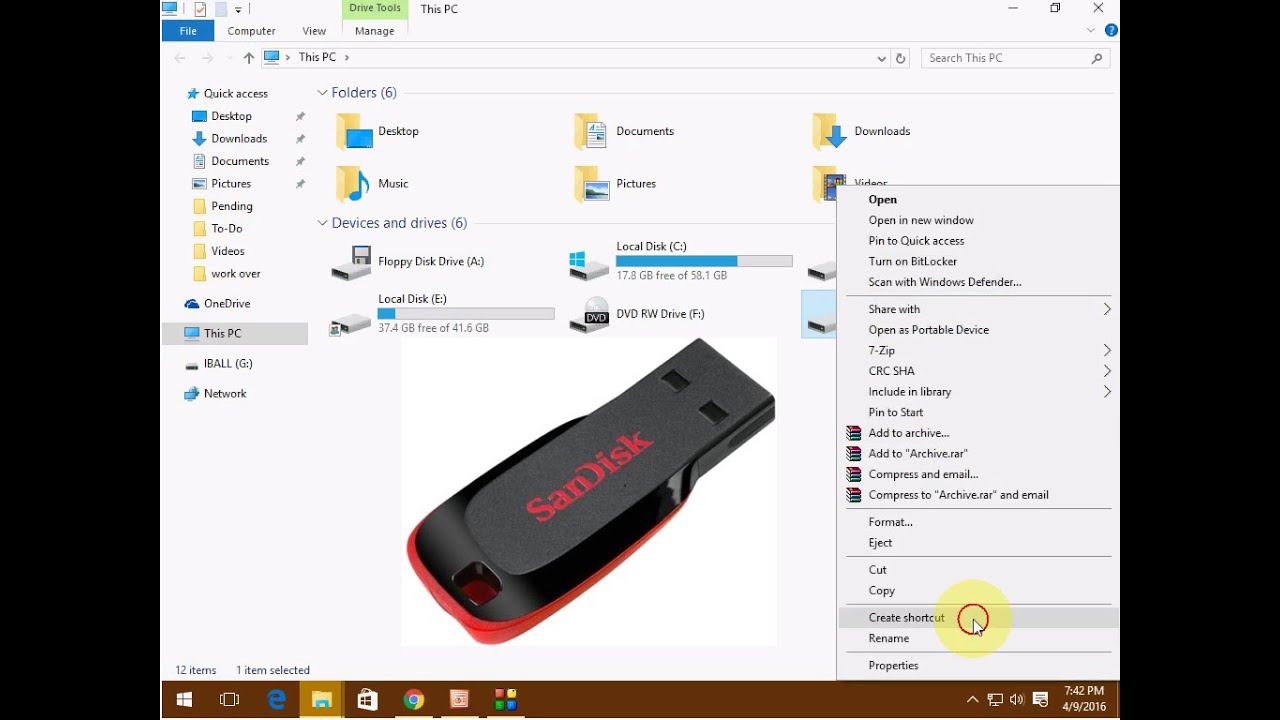Open Customize Quick Access Toolbar dropdown
Viewport: 1280px width, 720px height.
point(238,9)
